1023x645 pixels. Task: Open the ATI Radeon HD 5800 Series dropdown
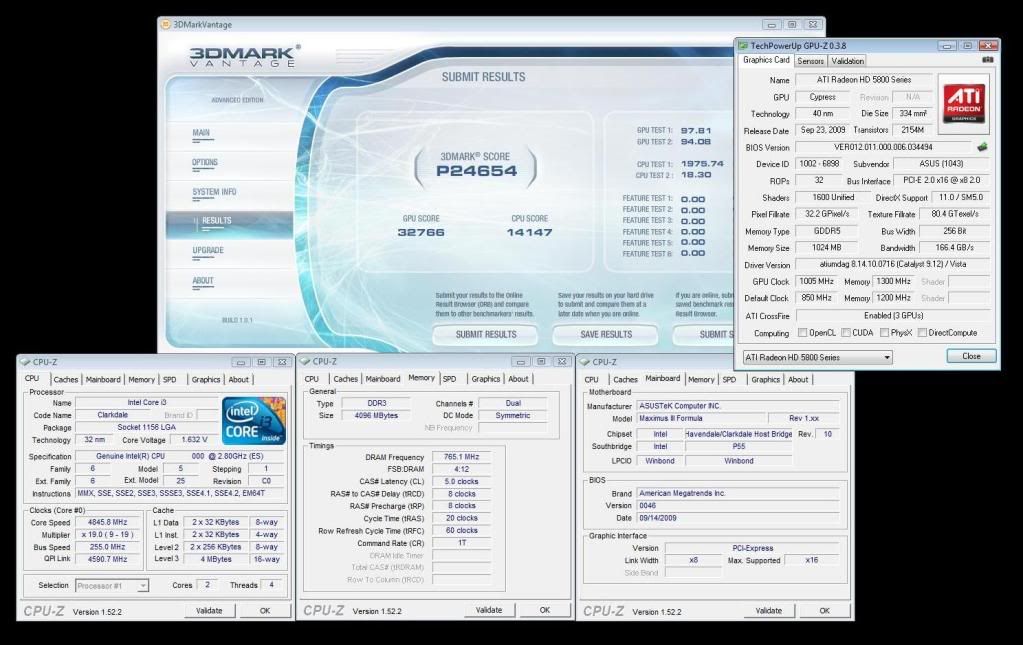(817, 357)
